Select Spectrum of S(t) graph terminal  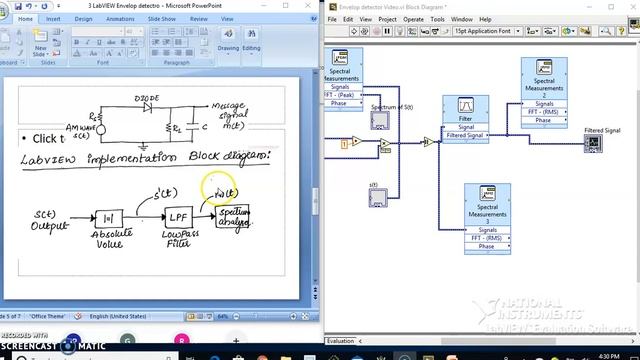pyautogui.click(x=380, y=120)
